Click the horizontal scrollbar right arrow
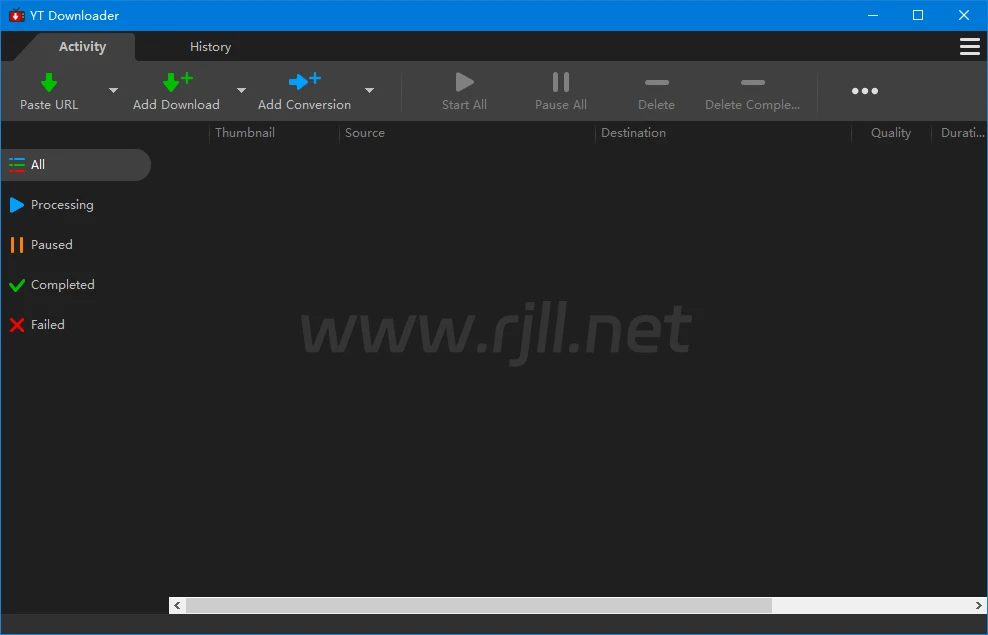 (x=979, y=606)
